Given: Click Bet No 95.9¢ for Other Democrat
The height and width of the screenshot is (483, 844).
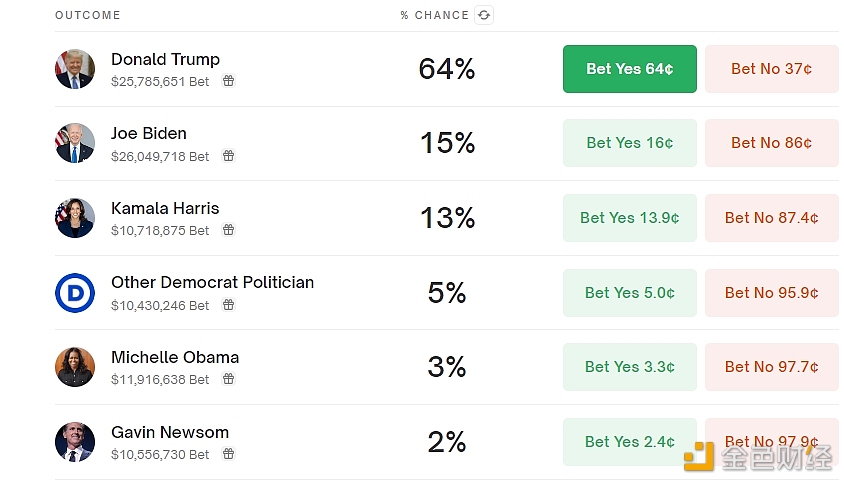Looking at the screenshot, I should 772,293.
